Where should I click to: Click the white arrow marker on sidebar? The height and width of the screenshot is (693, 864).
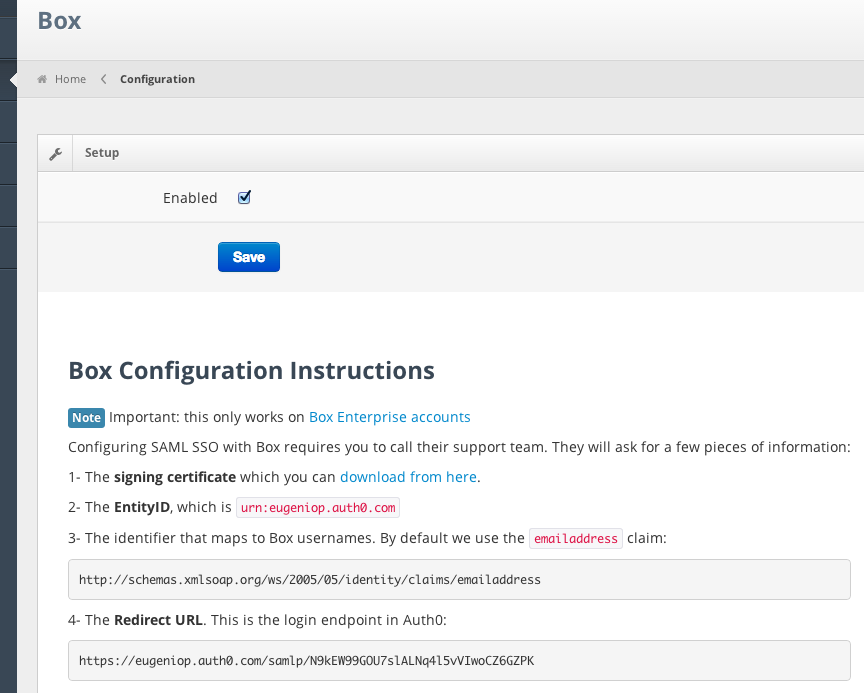[x=13, y=80]
